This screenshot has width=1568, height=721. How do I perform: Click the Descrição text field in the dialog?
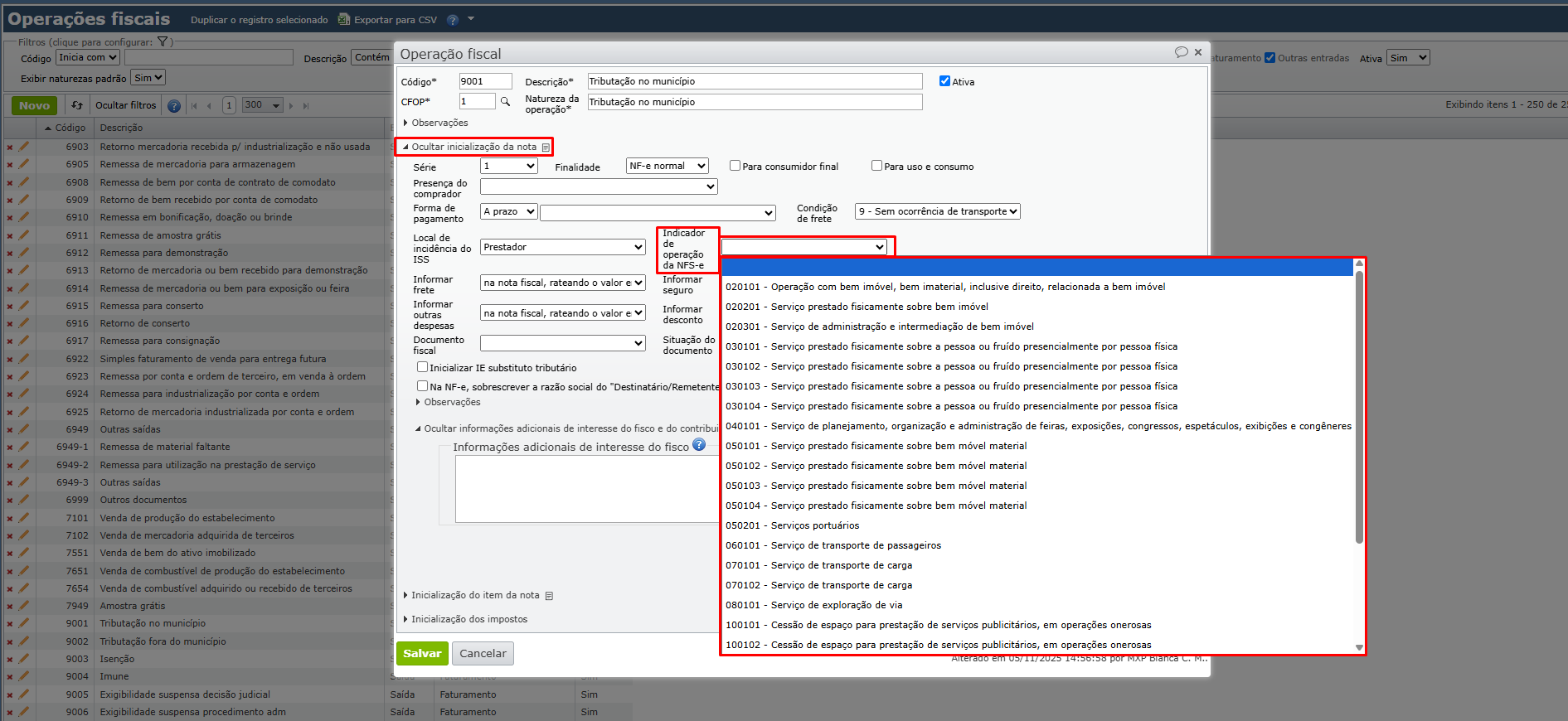755,81
